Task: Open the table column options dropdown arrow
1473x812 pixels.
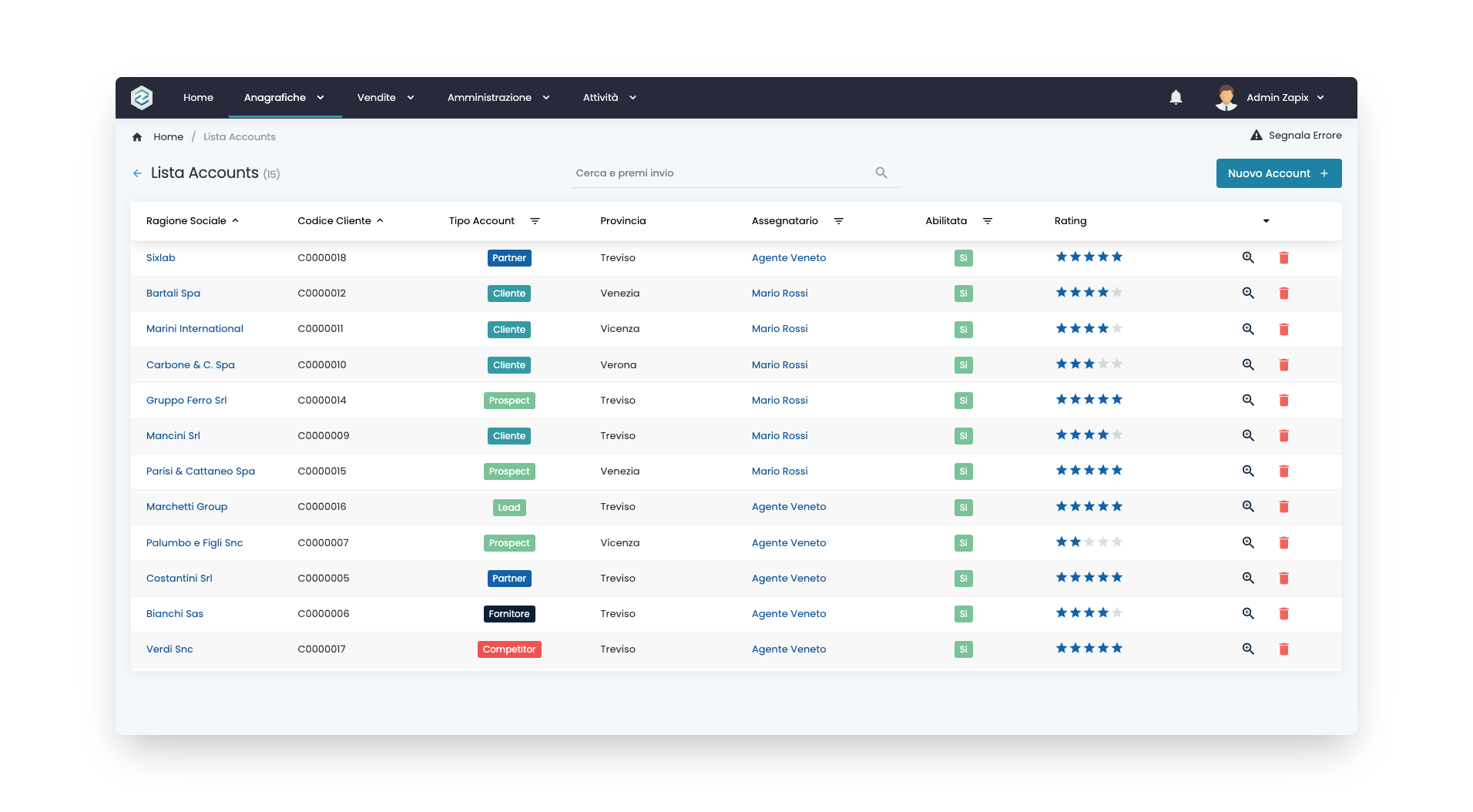Action: tap(1266, 221)
